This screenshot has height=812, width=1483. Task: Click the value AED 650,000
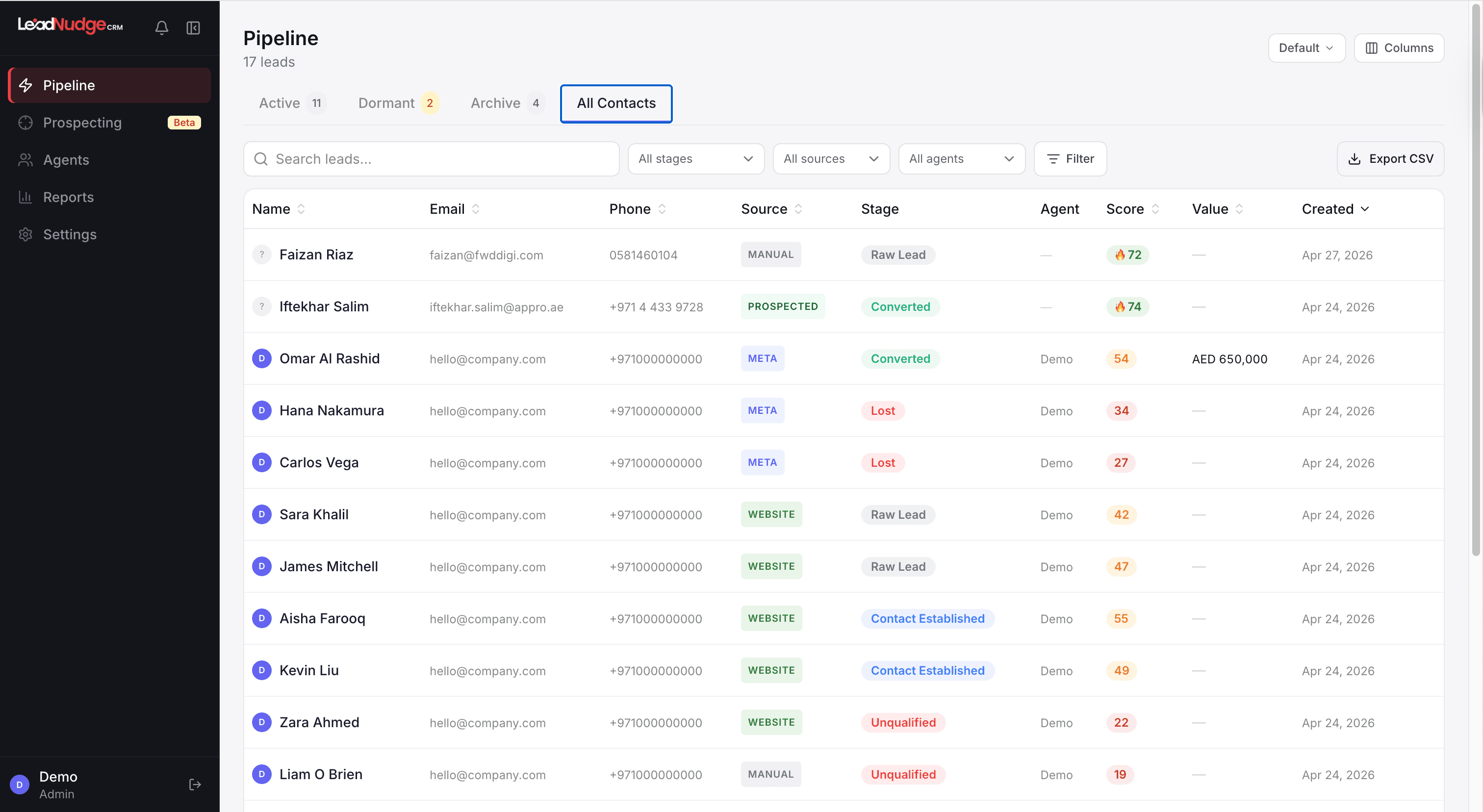click(x=1229, y=359)
